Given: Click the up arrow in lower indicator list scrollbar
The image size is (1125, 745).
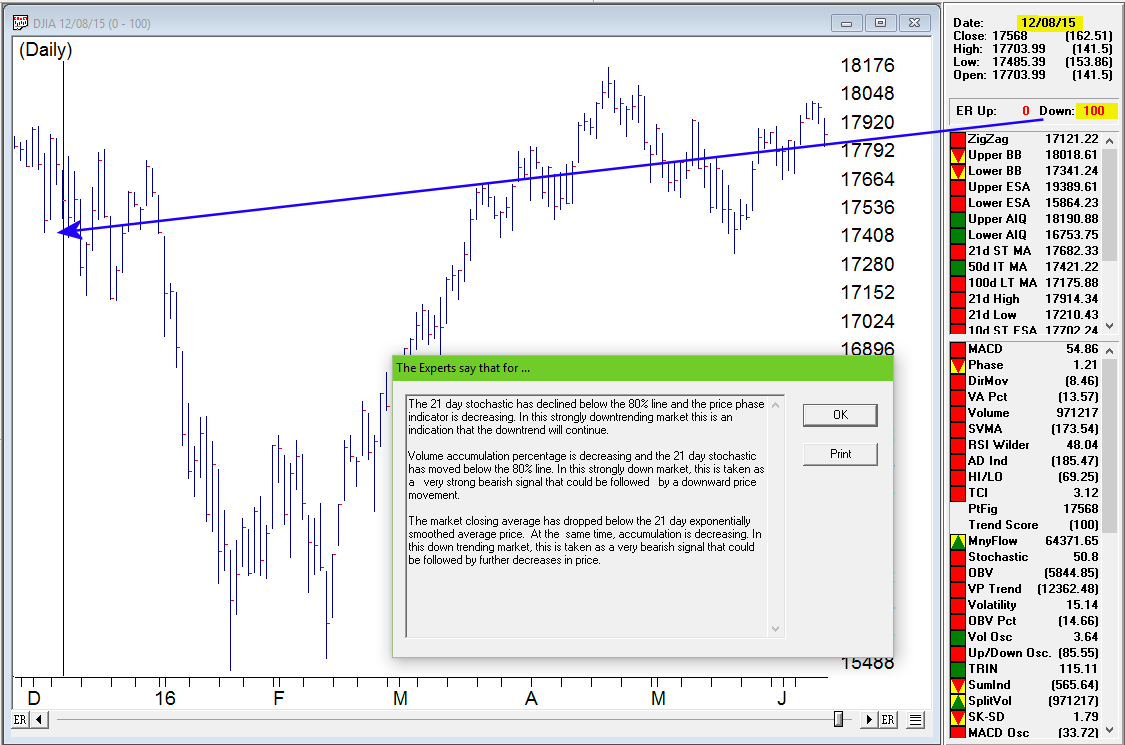Looking at the screenshot, I should pos(1109,351).
